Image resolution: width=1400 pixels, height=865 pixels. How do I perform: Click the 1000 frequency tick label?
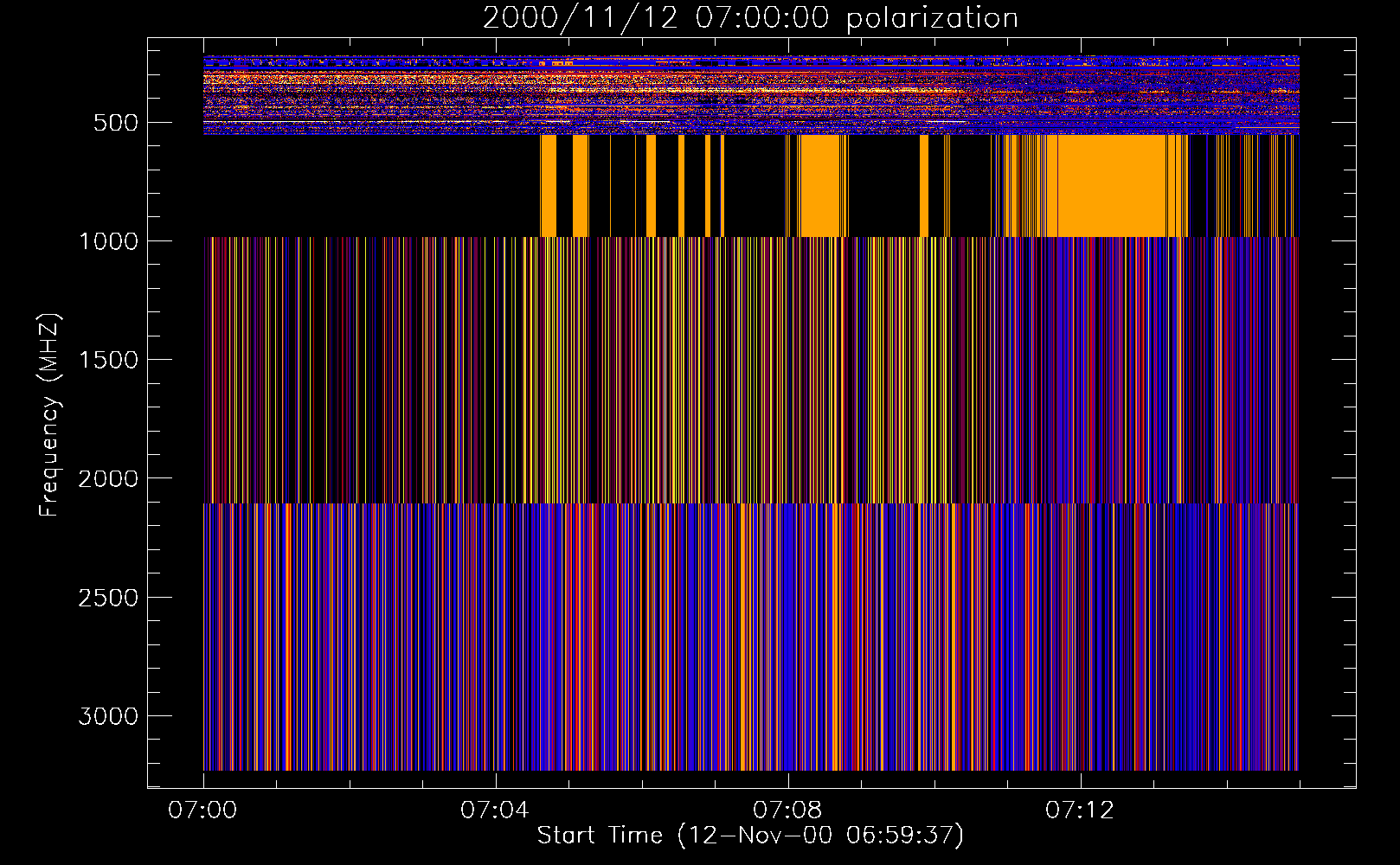(108, 241)
